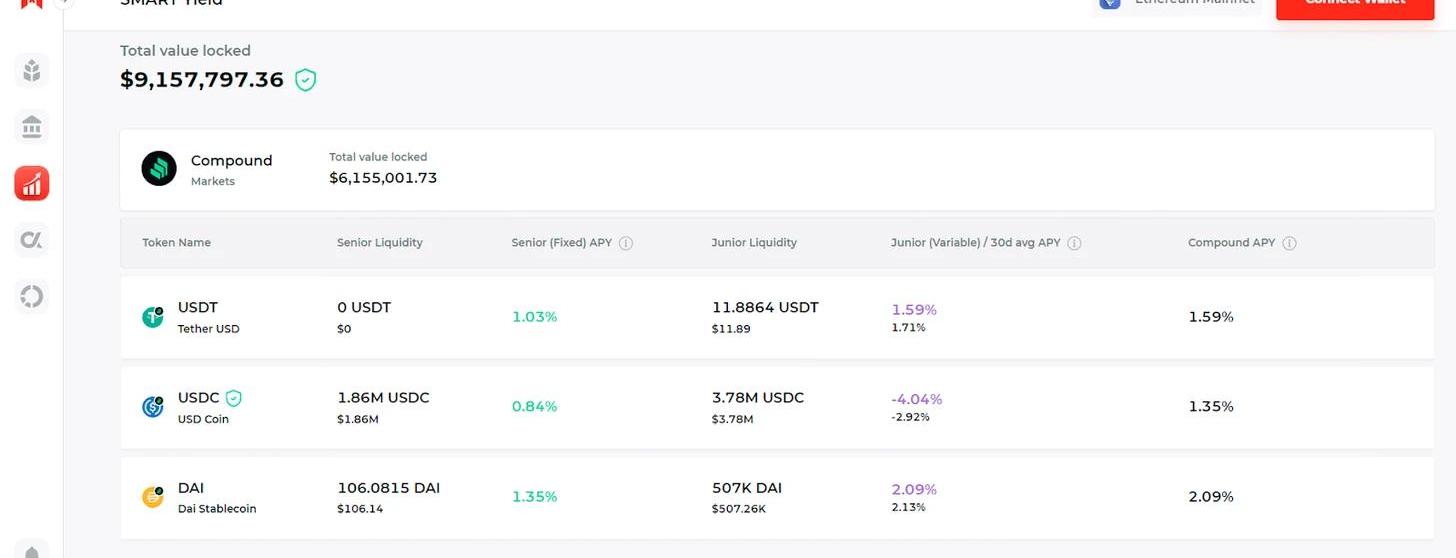Click the 0.84% senior APY value
1456x558 pixels.
click(x=534, y=407)
